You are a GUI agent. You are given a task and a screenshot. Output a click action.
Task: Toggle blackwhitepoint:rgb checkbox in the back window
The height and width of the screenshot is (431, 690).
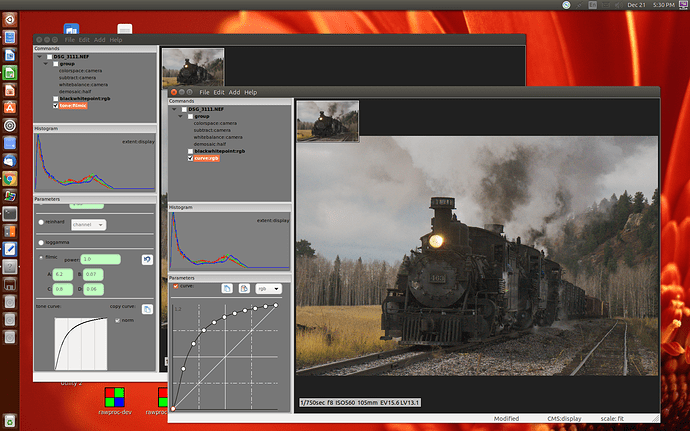click(56, 99)
